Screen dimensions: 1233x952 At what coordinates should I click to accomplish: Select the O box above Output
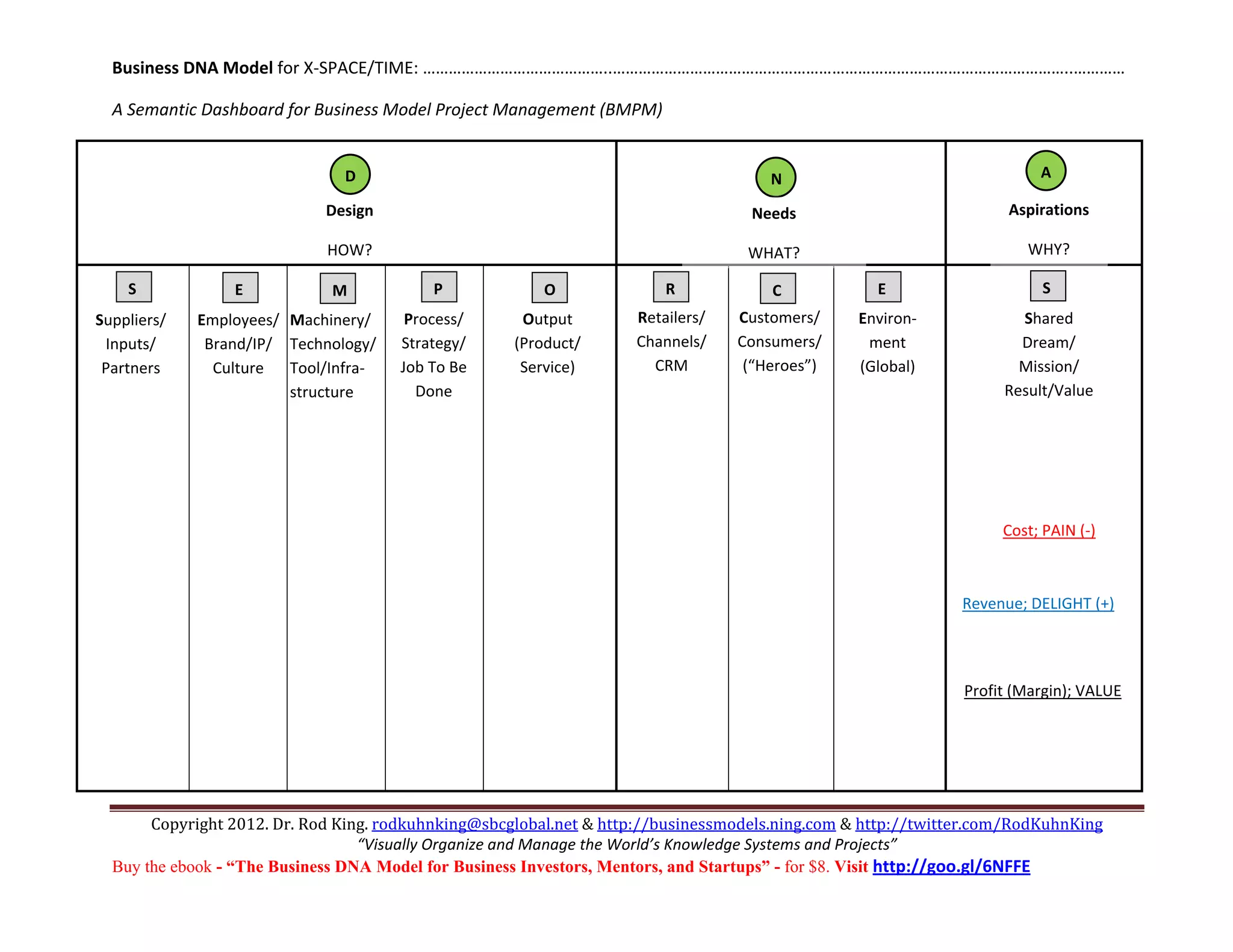point(550,288)
